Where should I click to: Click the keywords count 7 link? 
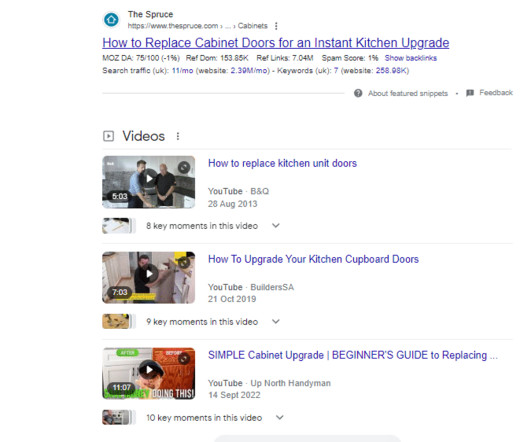point(336,71)
